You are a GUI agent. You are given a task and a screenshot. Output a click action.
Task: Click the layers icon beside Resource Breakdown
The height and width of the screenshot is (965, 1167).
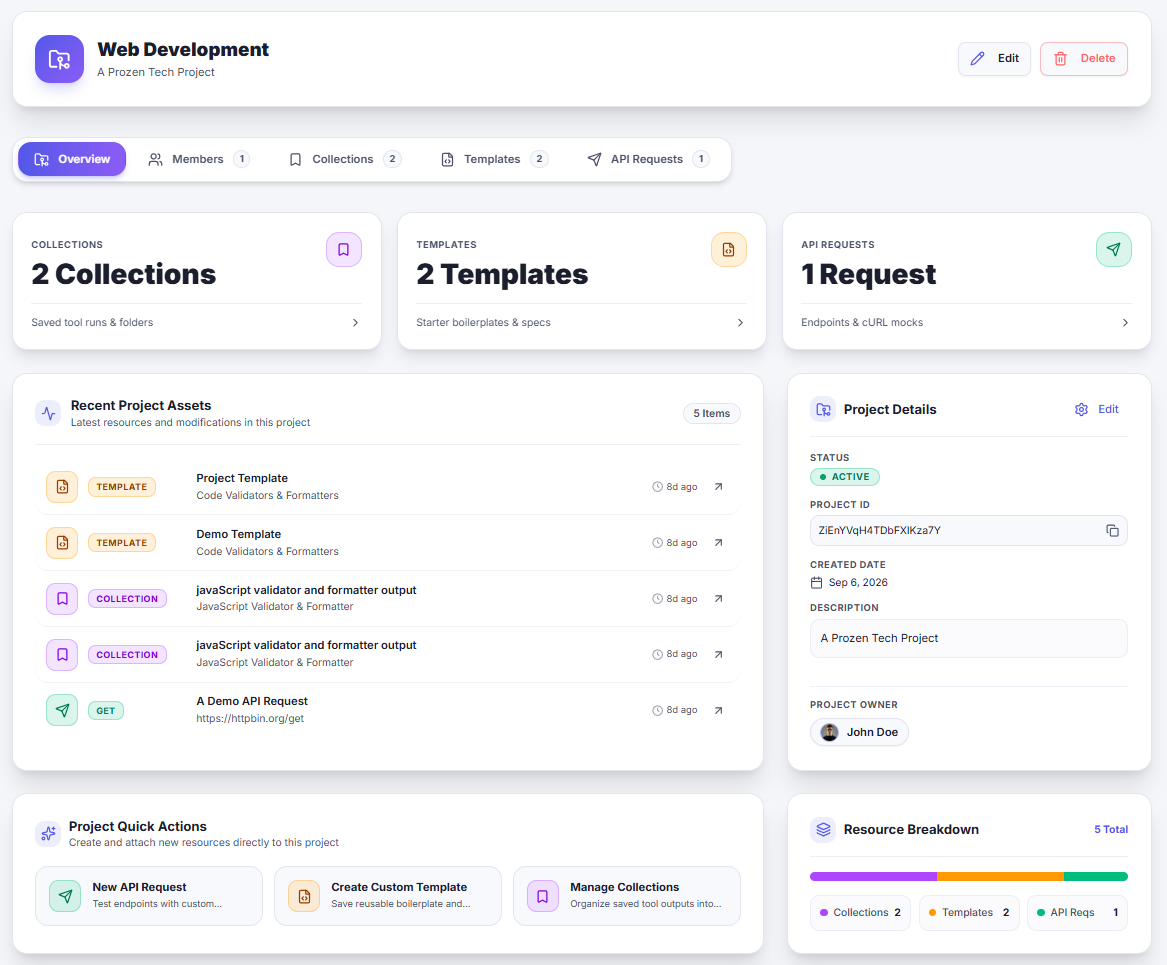tap(823, 829)
